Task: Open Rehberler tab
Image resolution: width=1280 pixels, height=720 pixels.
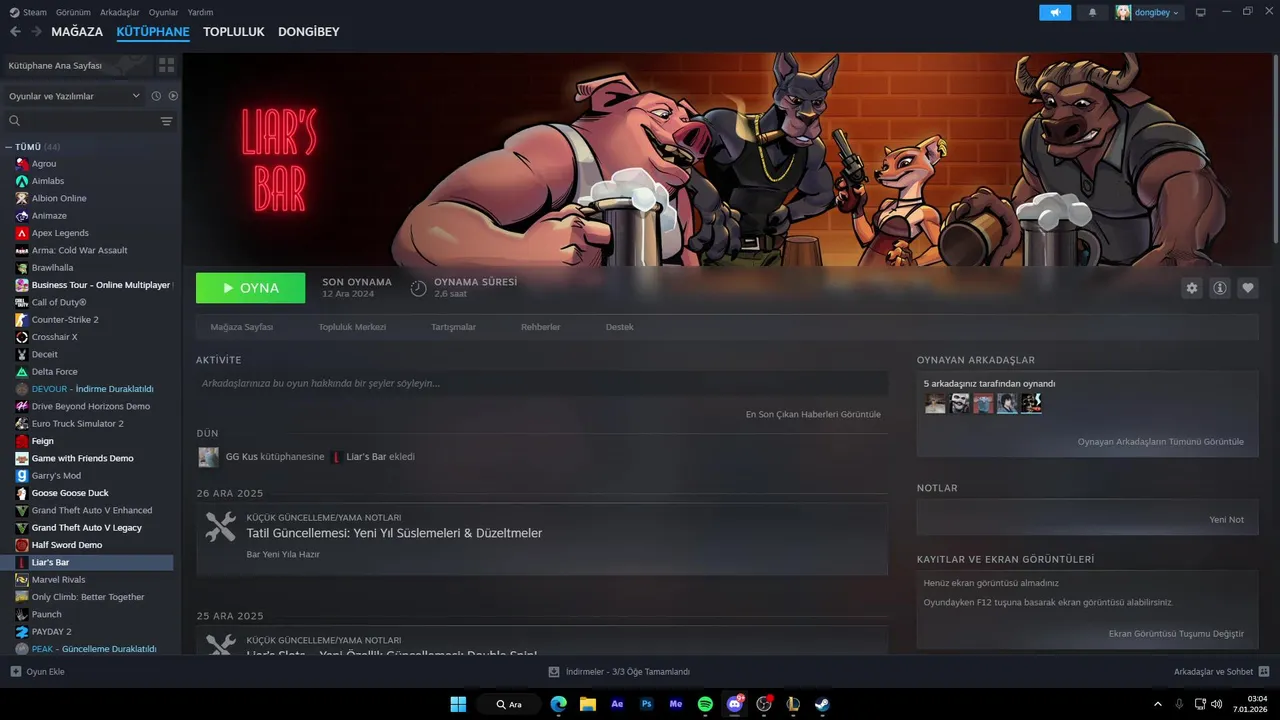Action: point(541,327)
